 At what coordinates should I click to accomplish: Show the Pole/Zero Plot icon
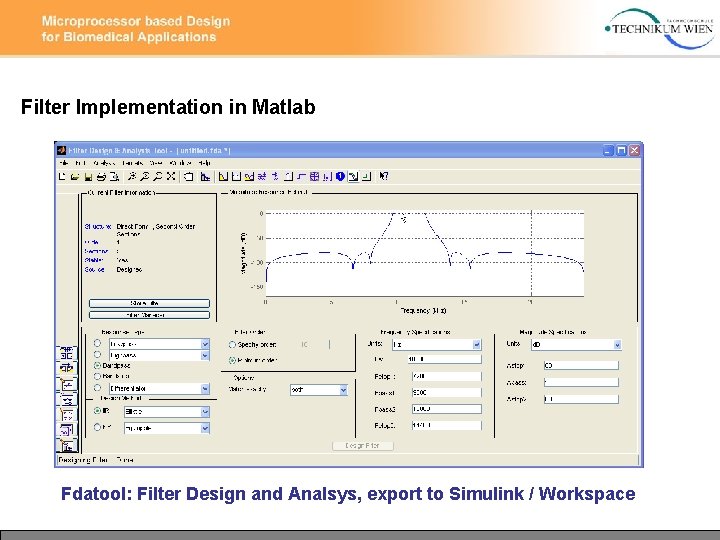tap(314, 176)
